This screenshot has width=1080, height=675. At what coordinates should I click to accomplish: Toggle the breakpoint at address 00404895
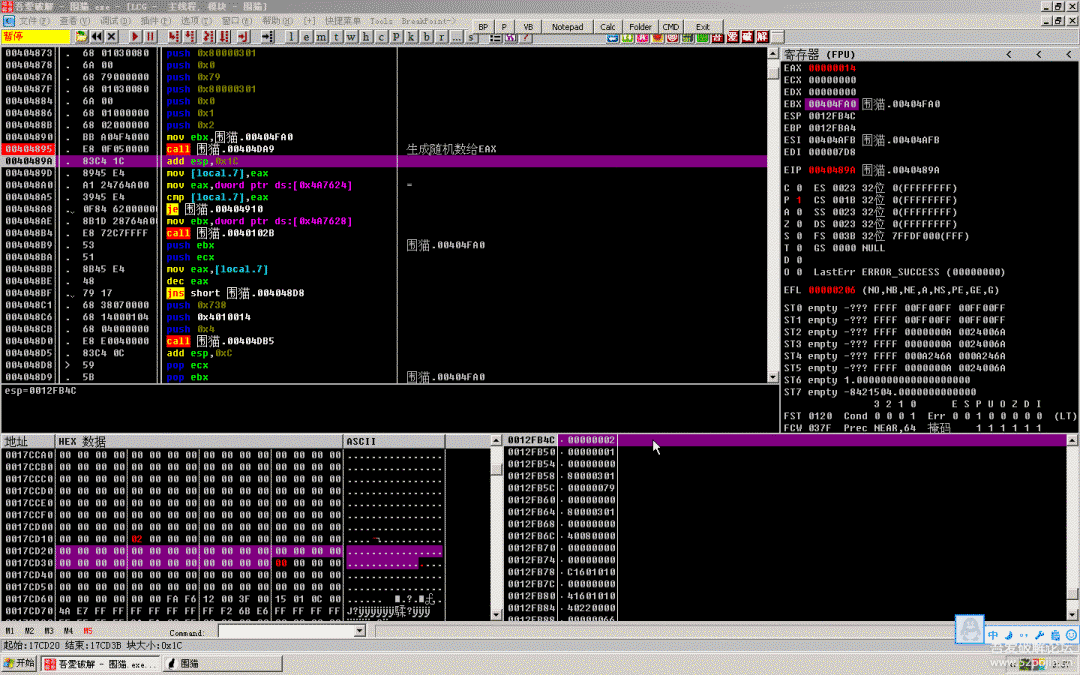pyautogui.click(x=28, y=149)
